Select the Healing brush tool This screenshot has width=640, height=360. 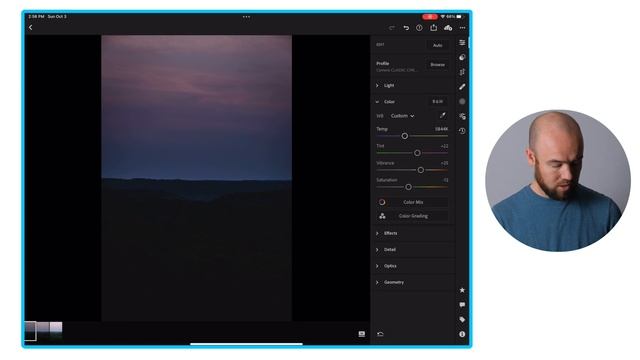coord(462,87)
